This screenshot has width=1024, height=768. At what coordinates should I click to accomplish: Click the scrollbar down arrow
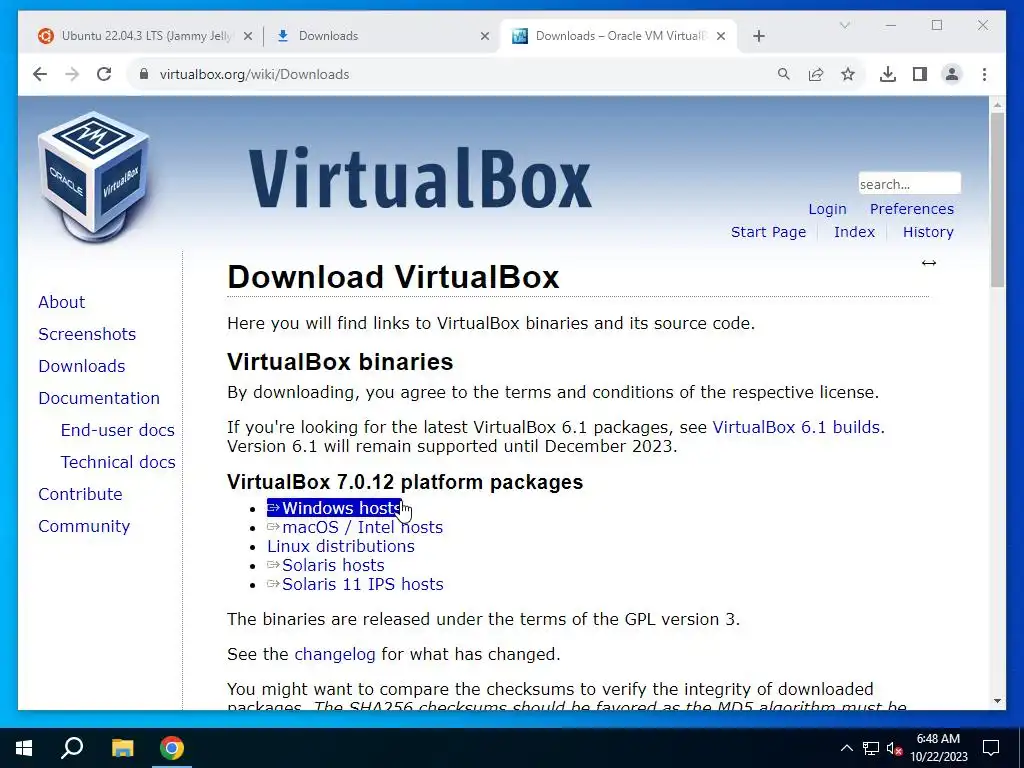pyautogui.click(x=997, y=701)
